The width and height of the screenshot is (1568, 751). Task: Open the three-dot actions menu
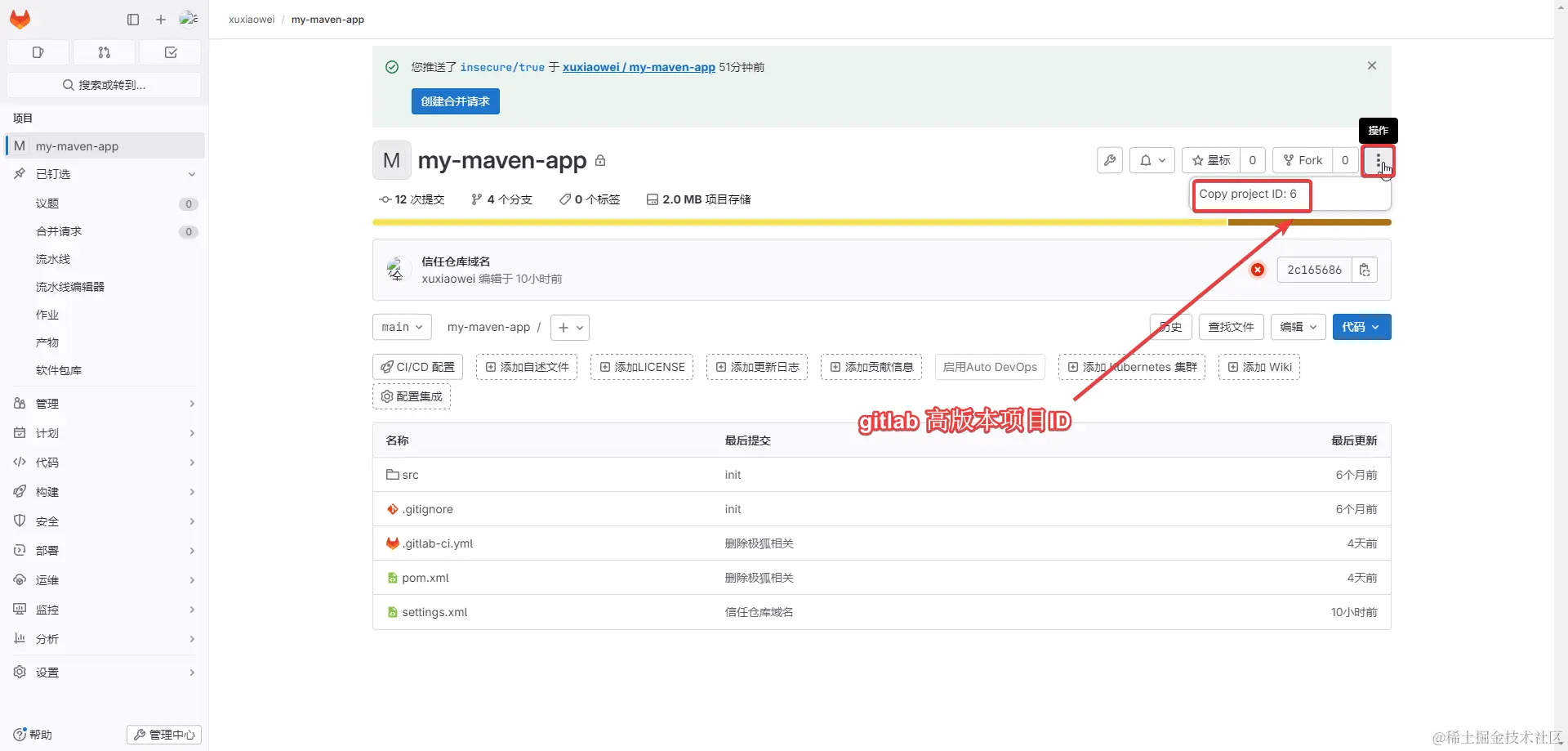[x=1379, y=160]
